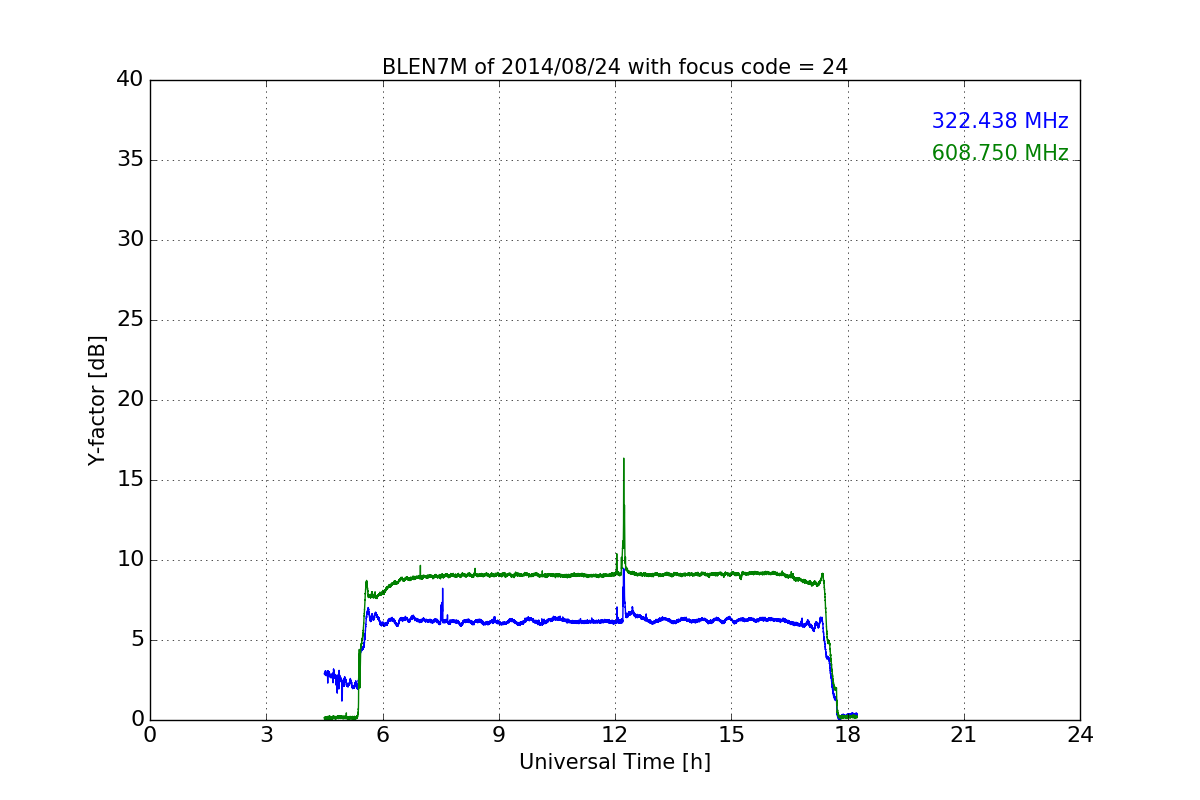The image size is (1200, 800).
Task: Click the x-axis tick label '21'
Action: point(964,735)
